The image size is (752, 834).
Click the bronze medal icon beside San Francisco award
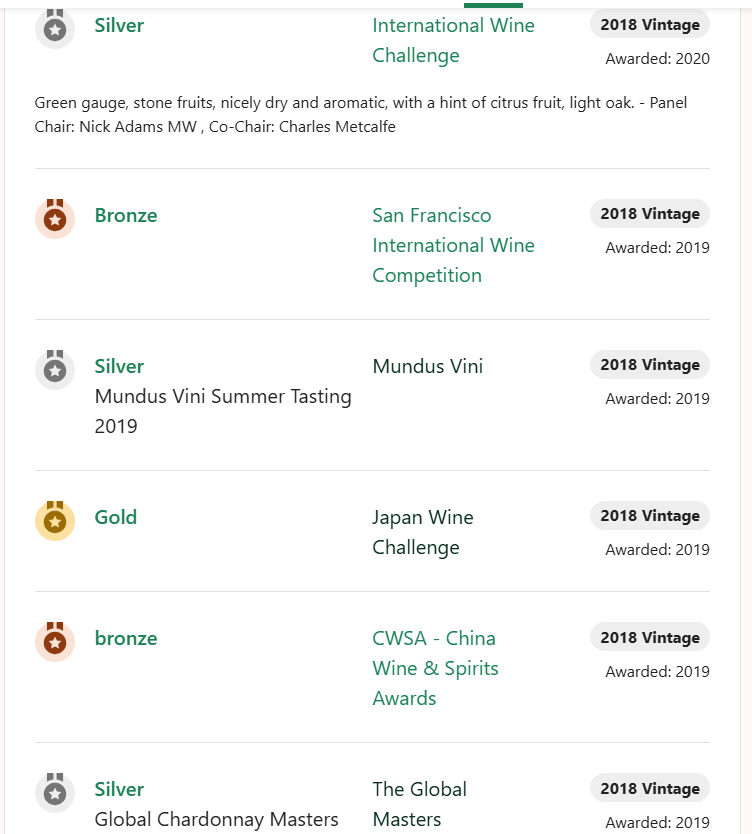(55, 219)
